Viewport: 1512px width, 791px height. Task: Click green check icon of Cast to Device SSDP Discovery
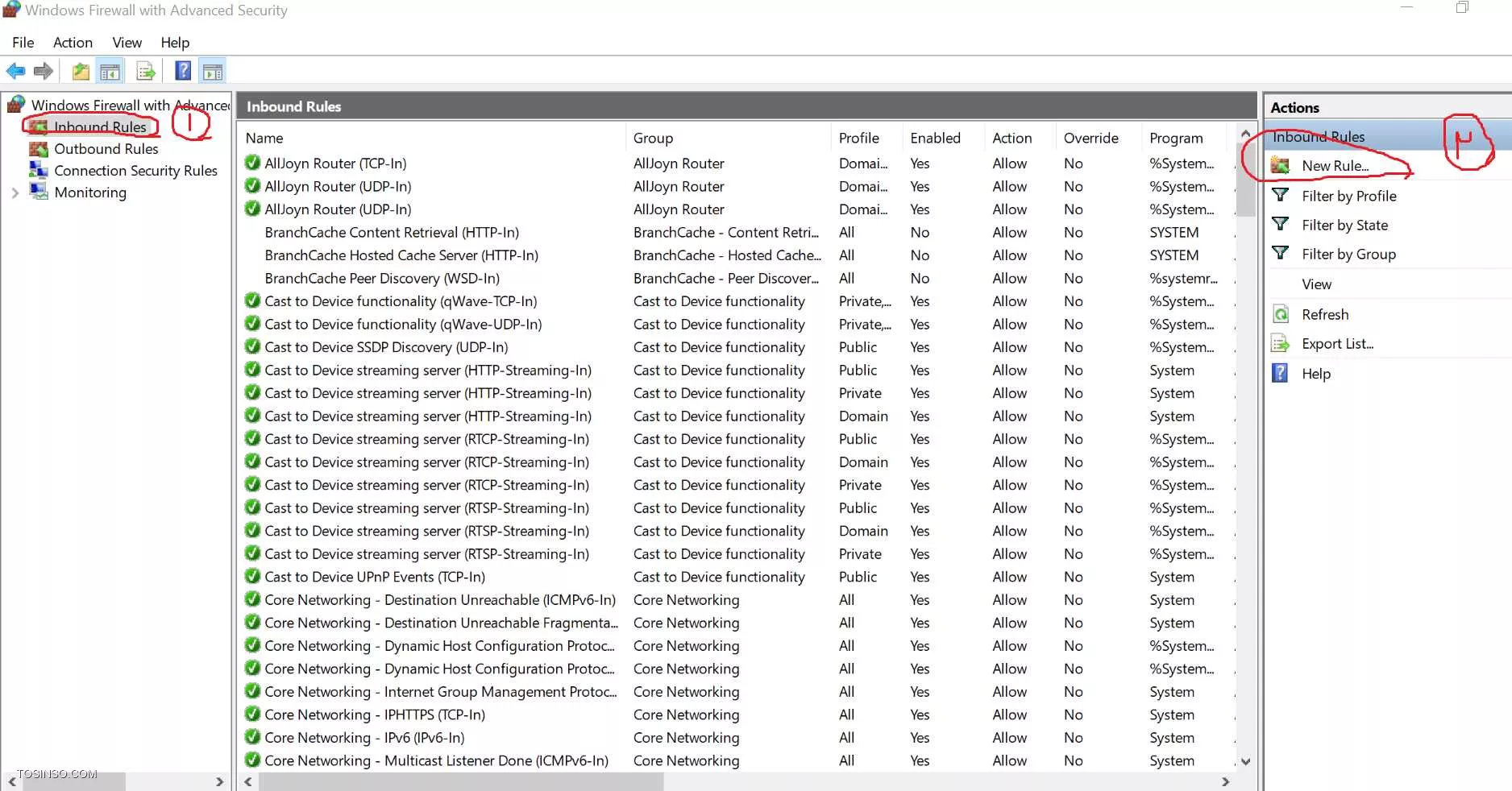(x=252, y=346)
